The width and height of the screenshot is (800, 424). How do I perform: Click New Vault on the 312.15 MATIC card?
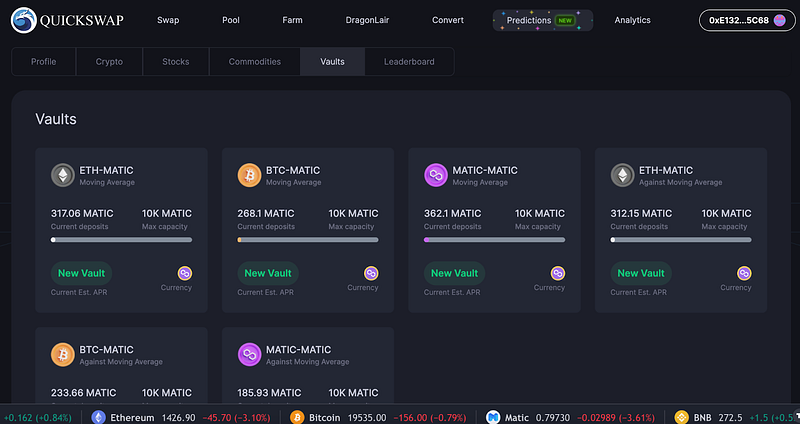point(641,273)
